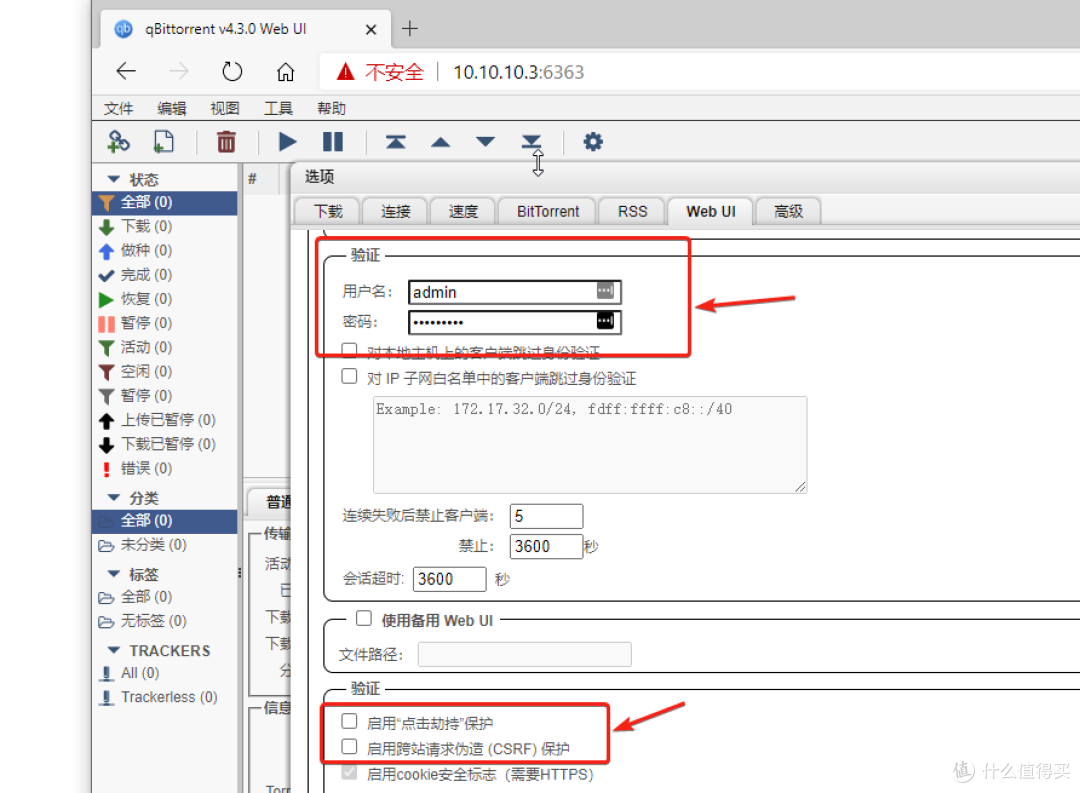Switch to the 连接 options tab
The width and height of the screenshot is (1080, 793).
(395, 212)
